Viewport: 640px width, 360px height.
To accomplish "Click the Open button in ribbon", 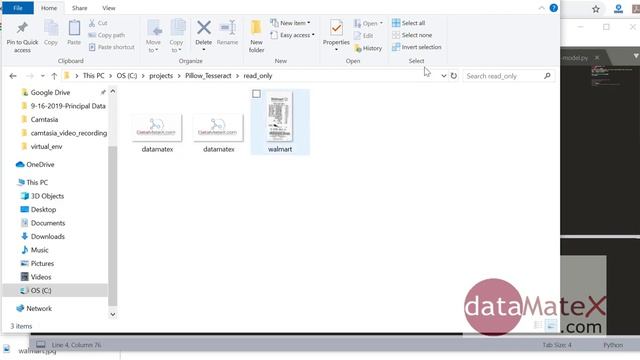I will [368, 23].
